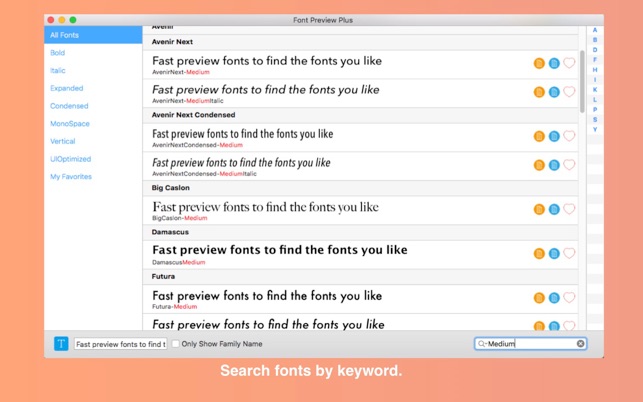Viewport: 643px width, 402px height.
Task: Favorite the AvenirNext-Medium font with heart
Action: coord(569,63)
